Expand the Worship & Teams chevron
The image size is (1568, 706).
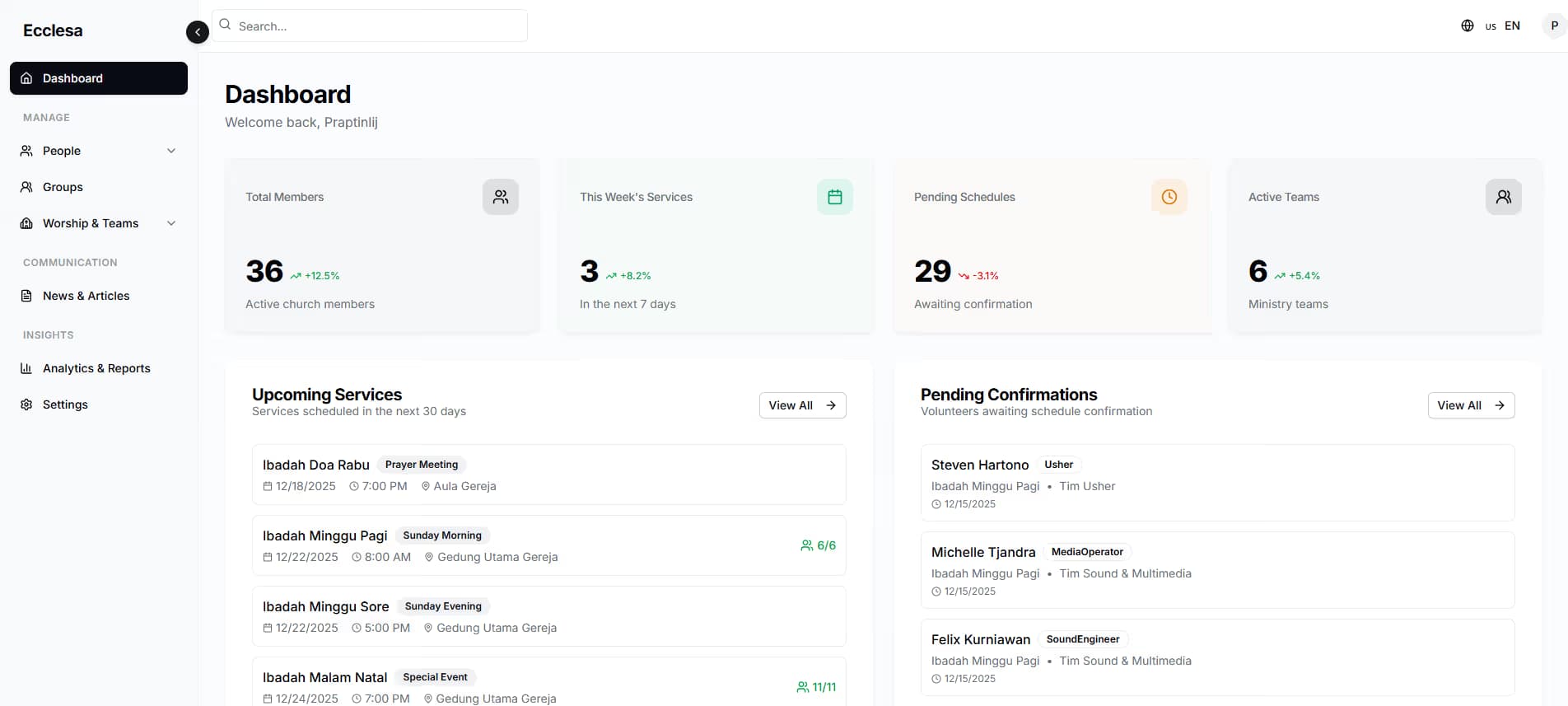click(171, 223)
